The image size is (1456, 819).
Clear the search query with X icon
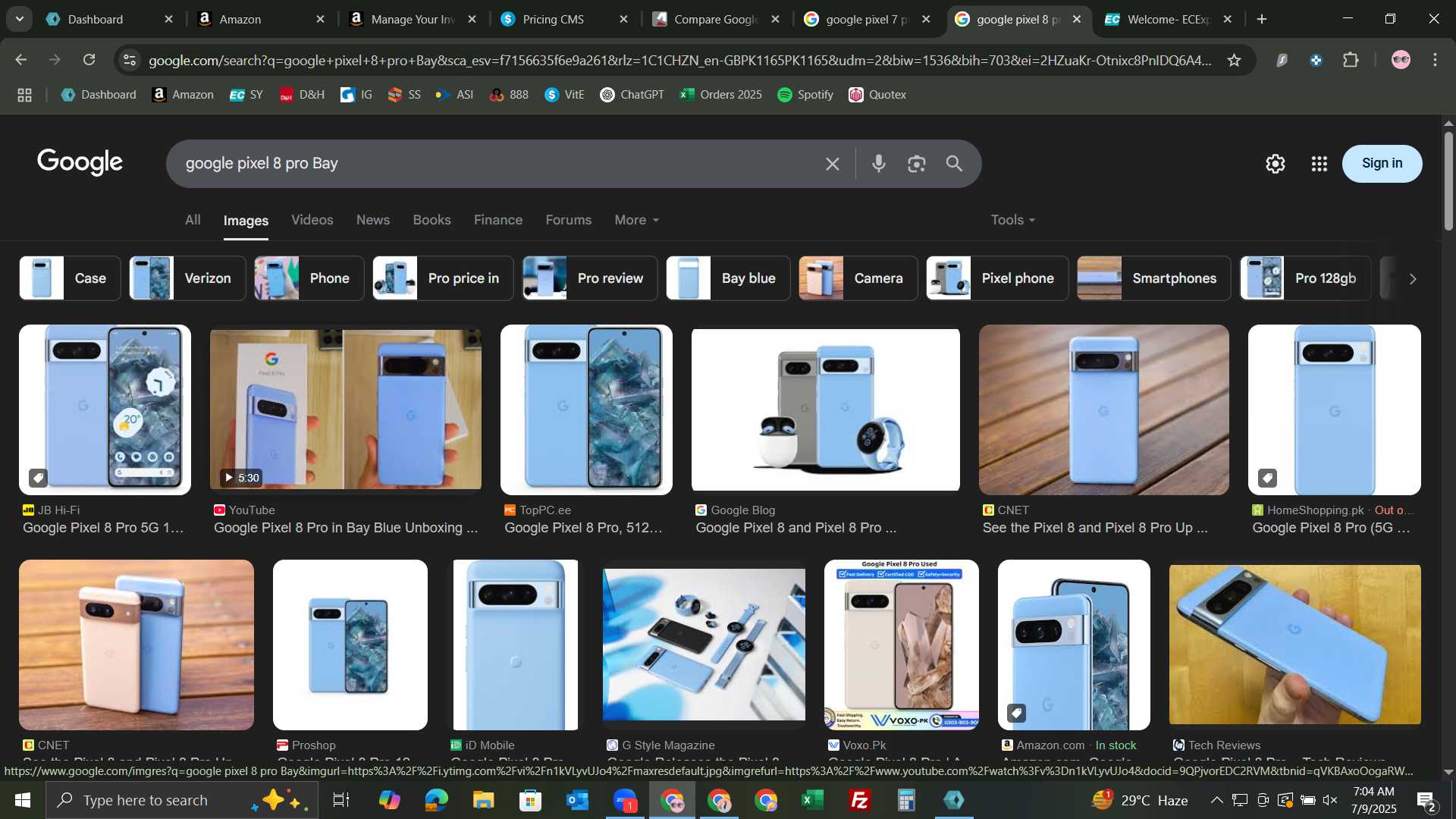832,163
